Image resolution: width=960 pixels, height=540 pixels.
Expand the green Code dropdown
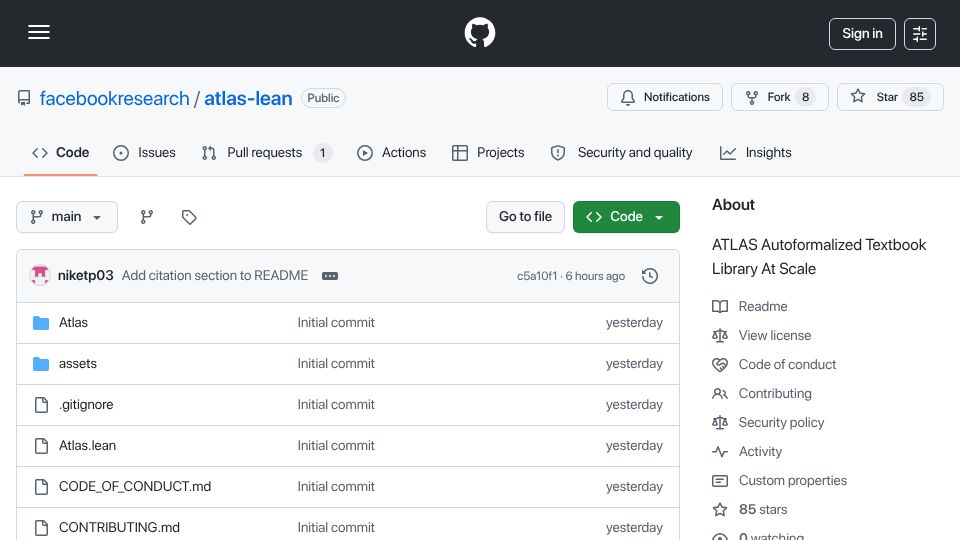pos(626,217)
